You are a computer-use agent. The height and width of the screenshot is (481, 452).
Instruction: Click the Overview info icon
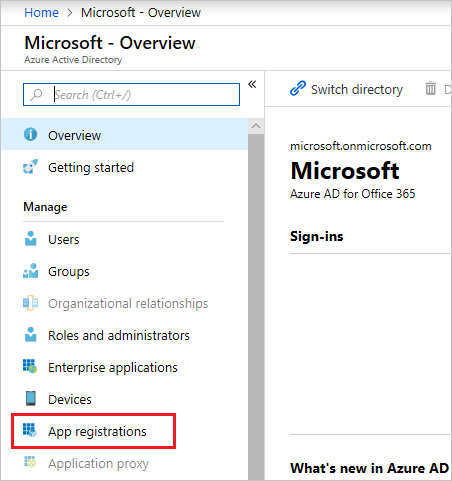pyautogui.click(x=30, y=135)
